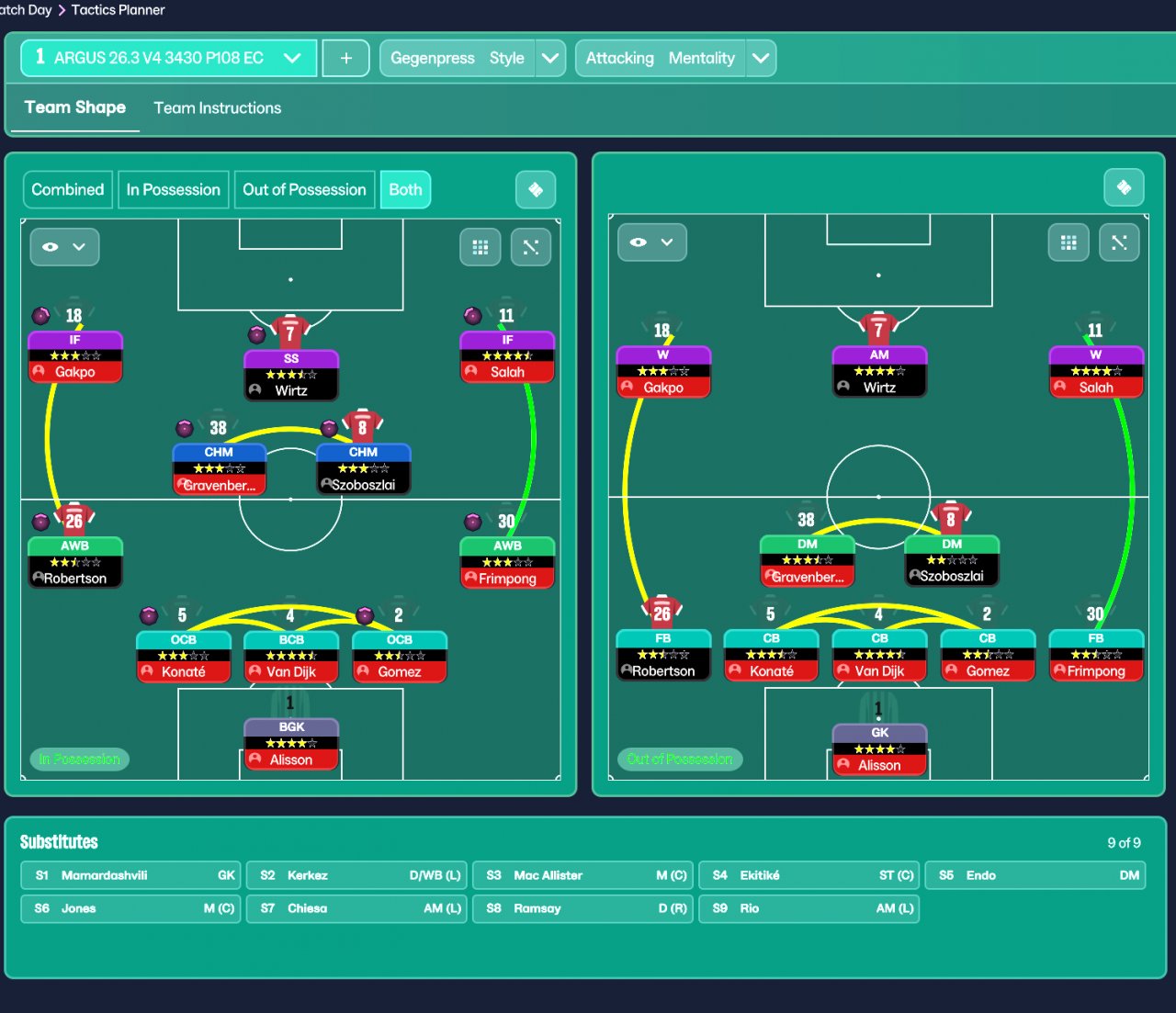
Task: Add a new tactic with plus button
Action: [346, 58]
